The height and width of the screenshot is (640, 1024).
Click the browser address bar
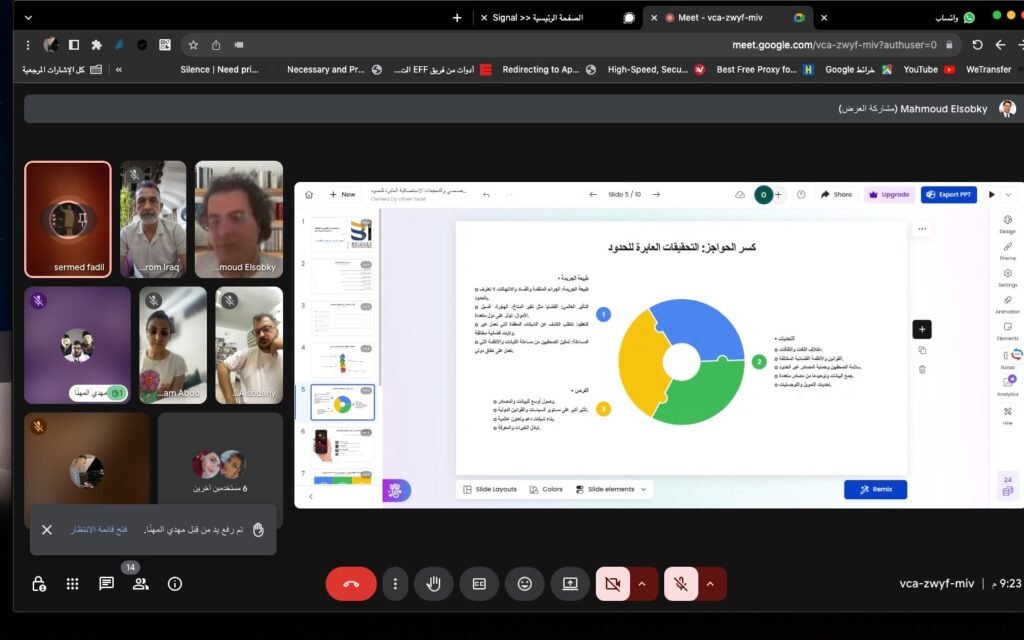(x=580, y=45)
